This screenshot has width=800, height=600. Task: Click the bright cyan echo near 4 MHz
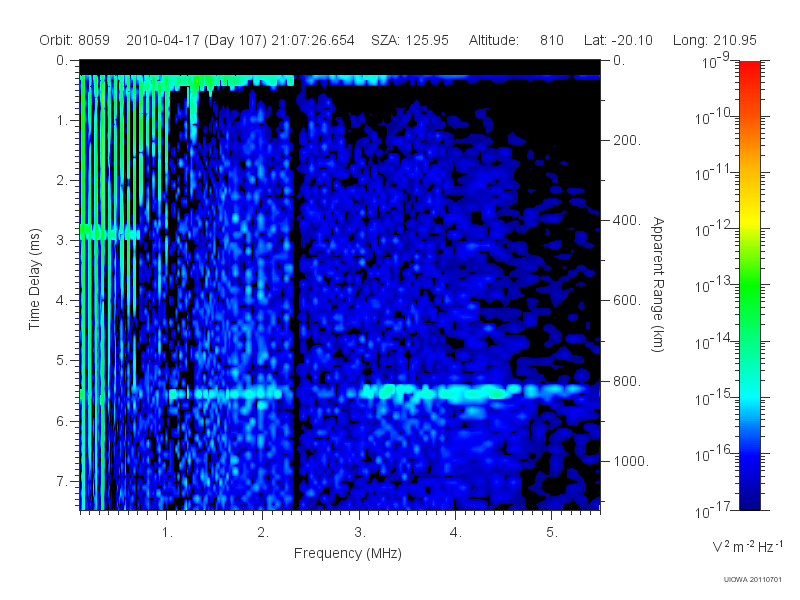click(464, 393)
